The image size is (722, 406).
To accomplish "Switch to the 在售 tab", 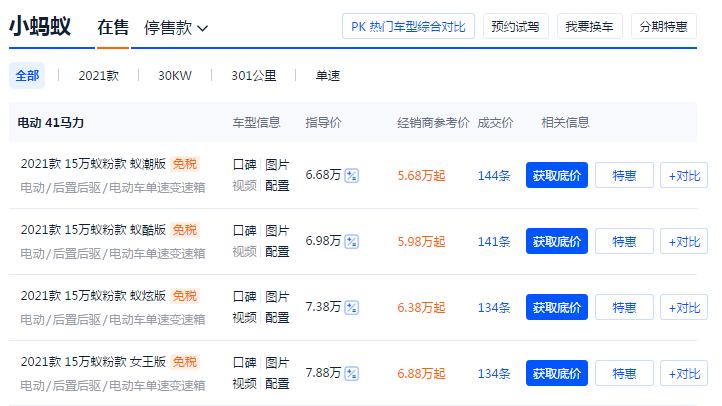I will tap(113, 27).
